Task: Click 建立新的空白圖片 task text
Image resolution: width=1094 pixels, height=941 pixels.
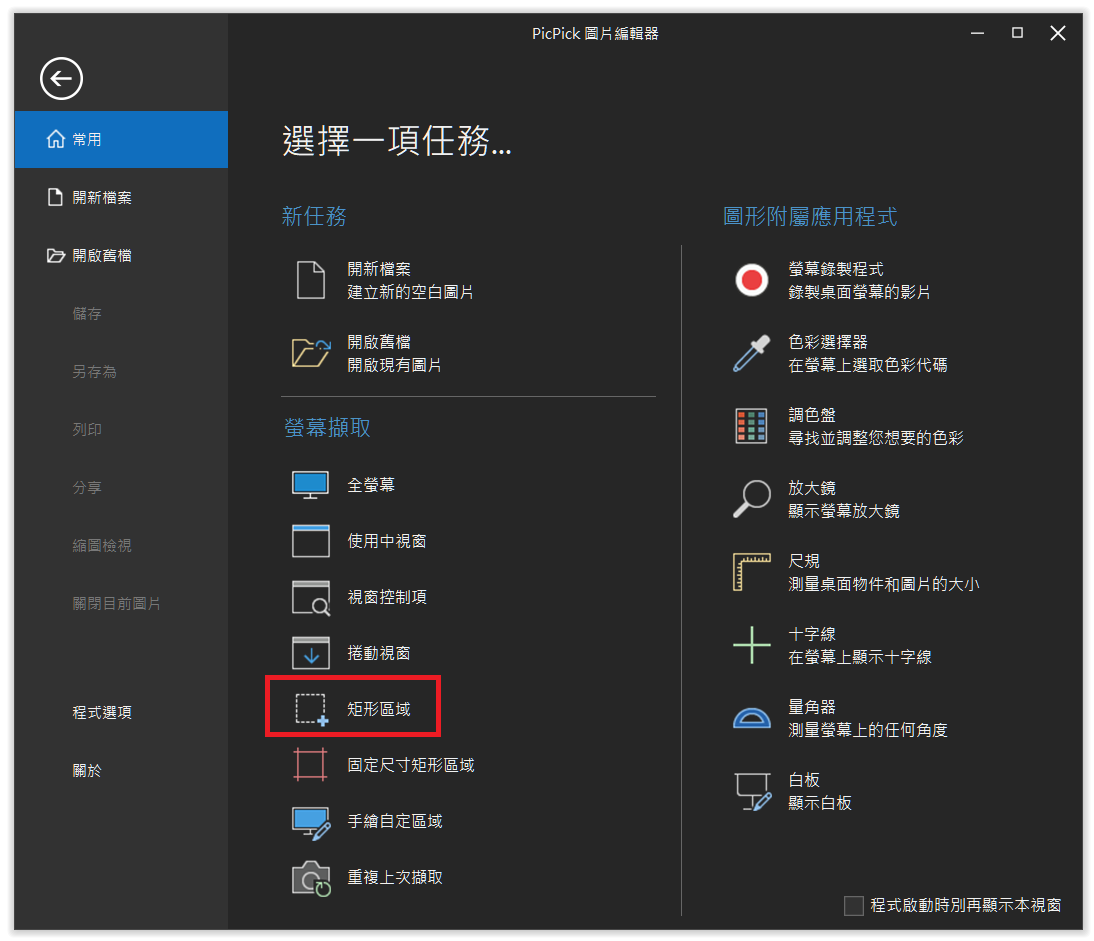Action: 410,292
